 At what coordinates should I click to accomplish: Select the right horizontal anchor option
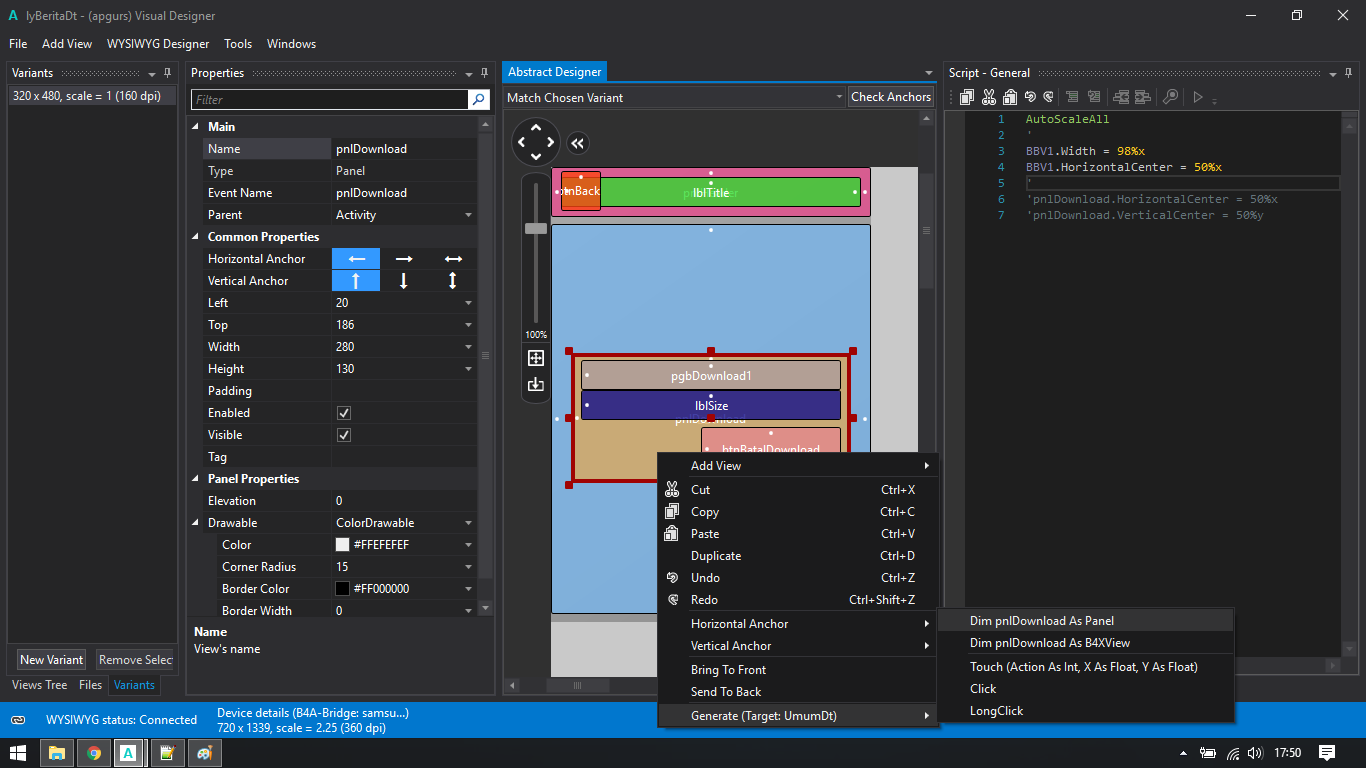[404, 259]
